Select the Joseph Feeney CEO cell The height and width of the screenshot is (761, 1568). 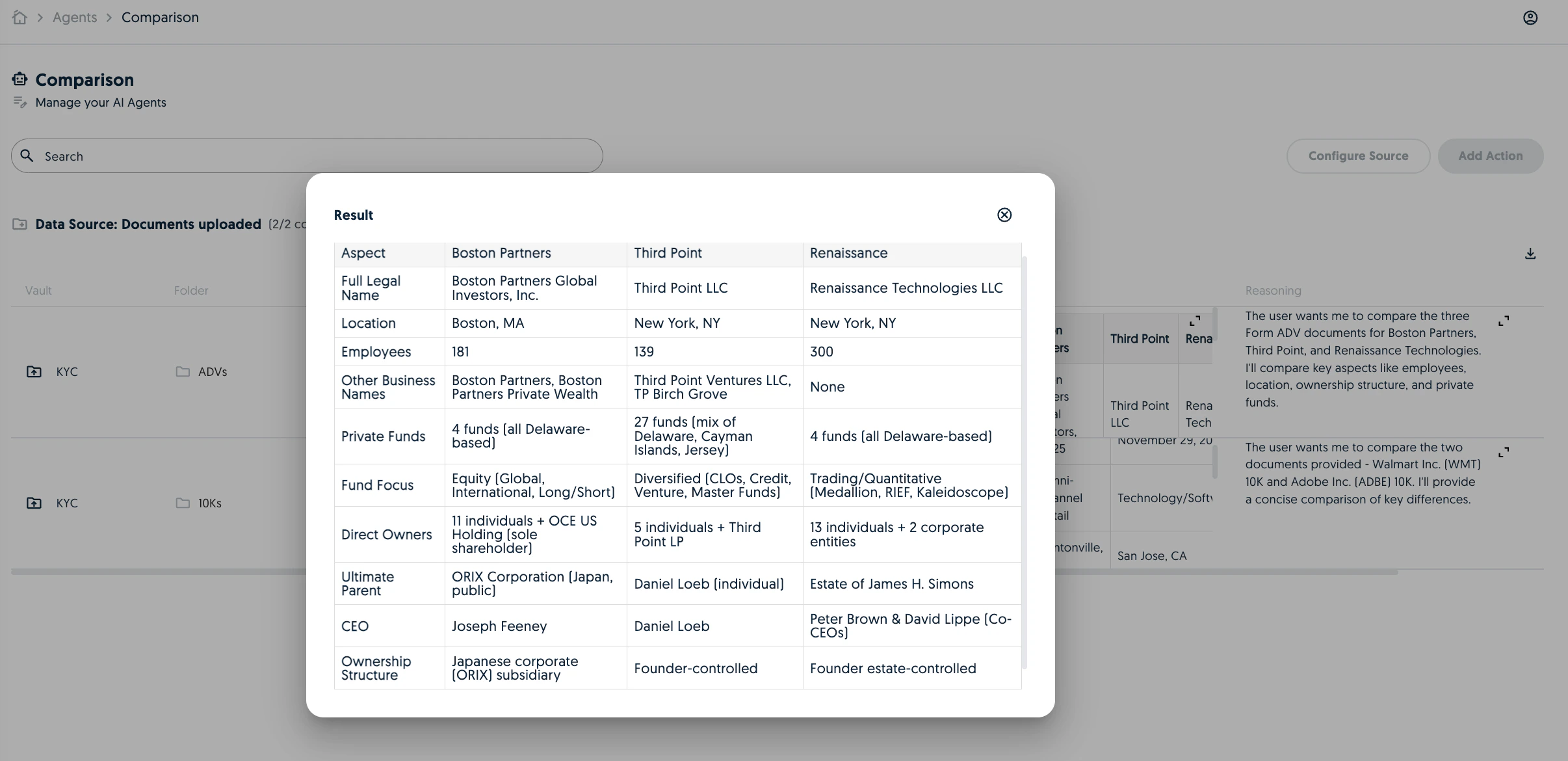(x=536, y=626)
